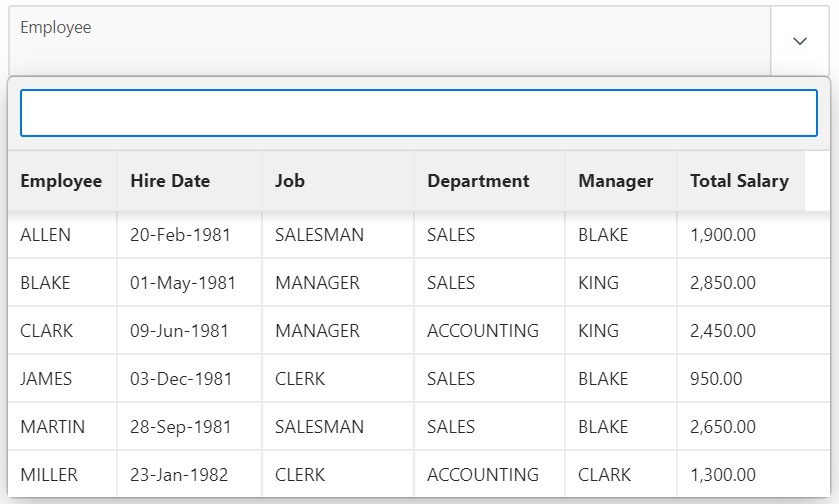
Task: Click the Total Salary column header
Action: click(x=739, y=181)
